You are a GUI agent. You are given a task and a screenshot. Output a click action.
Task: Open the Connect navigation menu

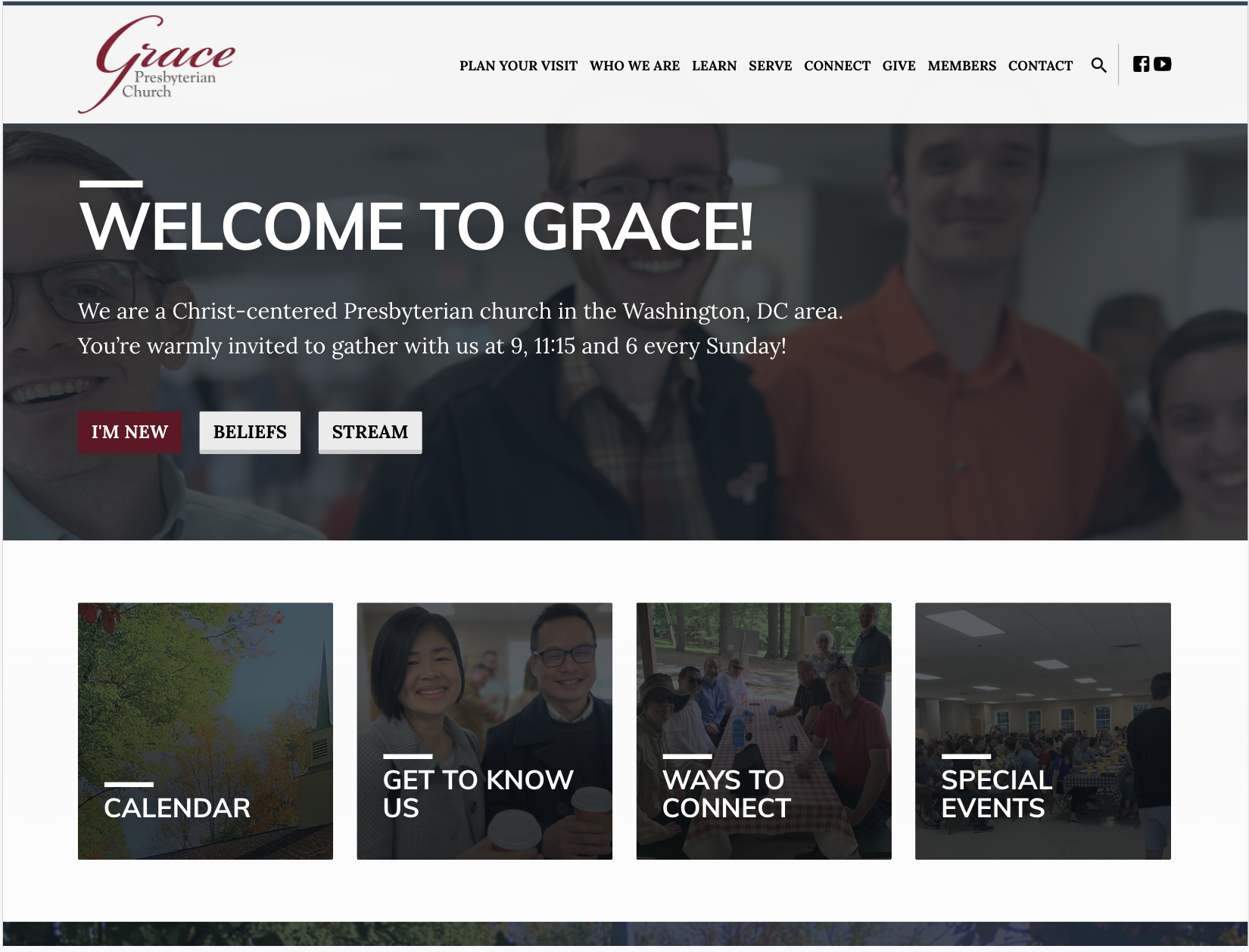836,66
